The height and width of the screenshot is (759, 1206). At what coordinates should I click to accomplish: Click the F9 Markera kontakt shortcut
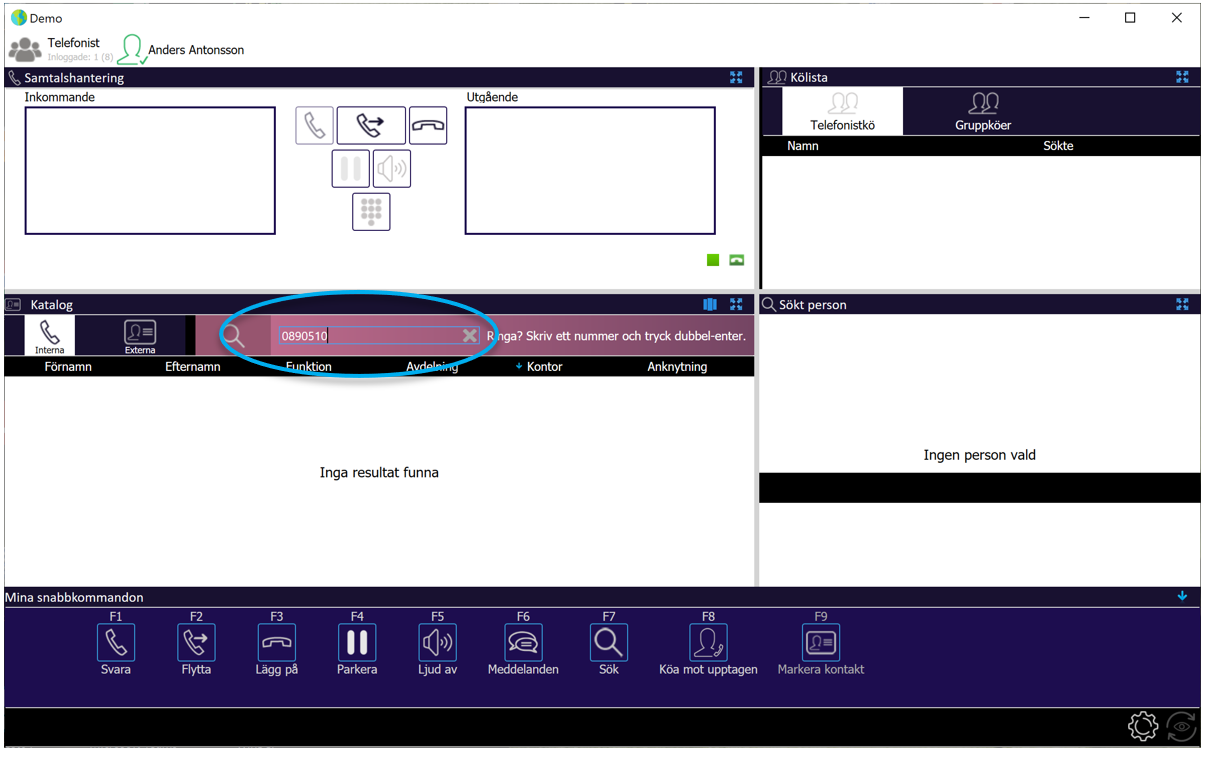coord(821,645)
